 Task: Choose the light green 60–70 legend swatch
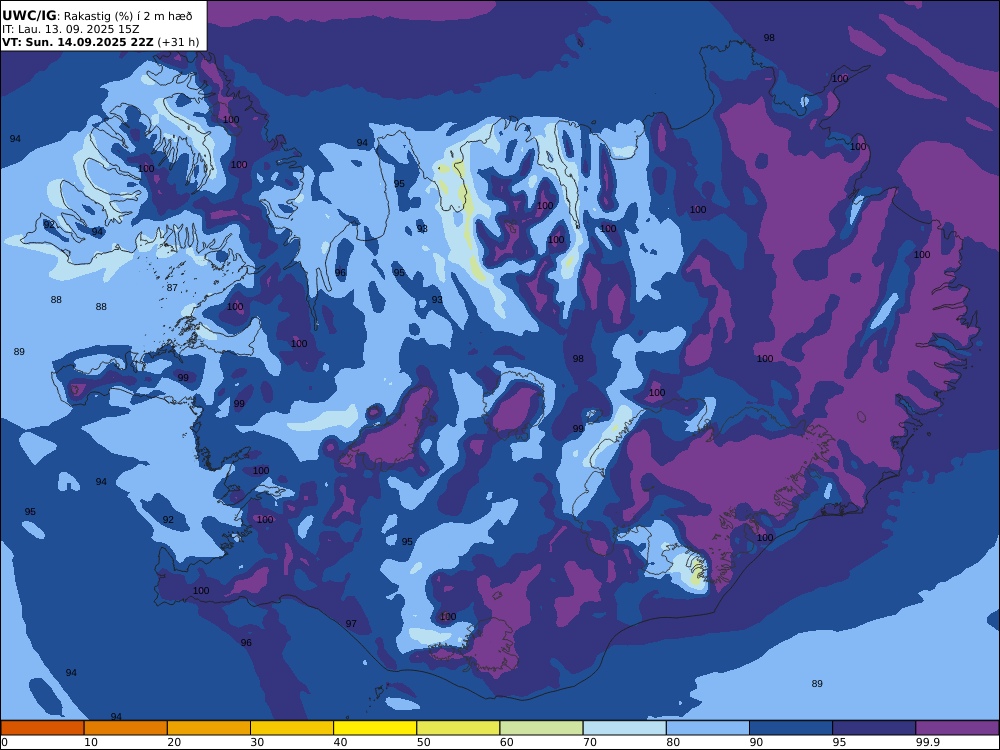pos(541,728)
